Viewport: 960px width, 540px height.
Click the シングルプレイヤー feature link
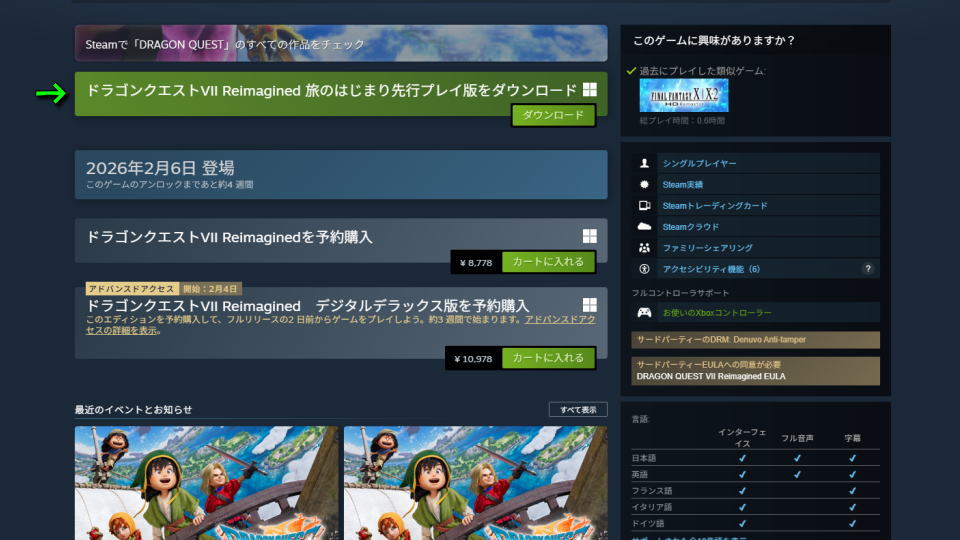pos(699,163)
